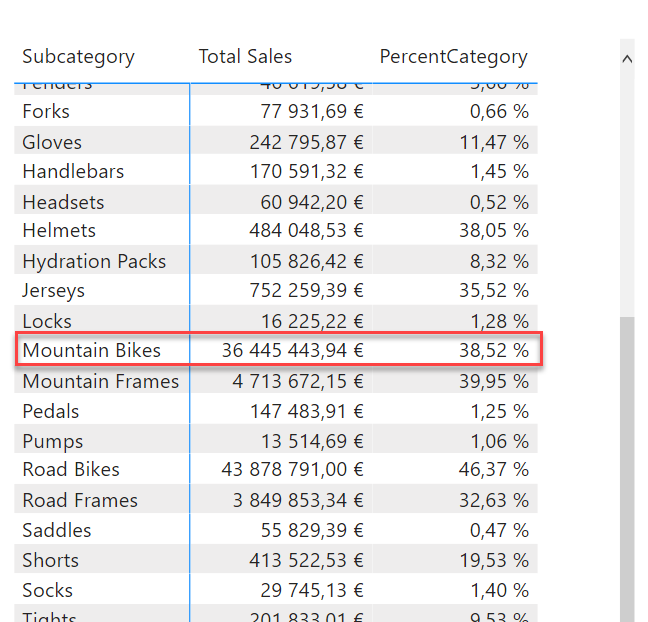Screen dimensions: 648x622
Task: Click the scroll up arrow
Action: (x=627, y=59)
